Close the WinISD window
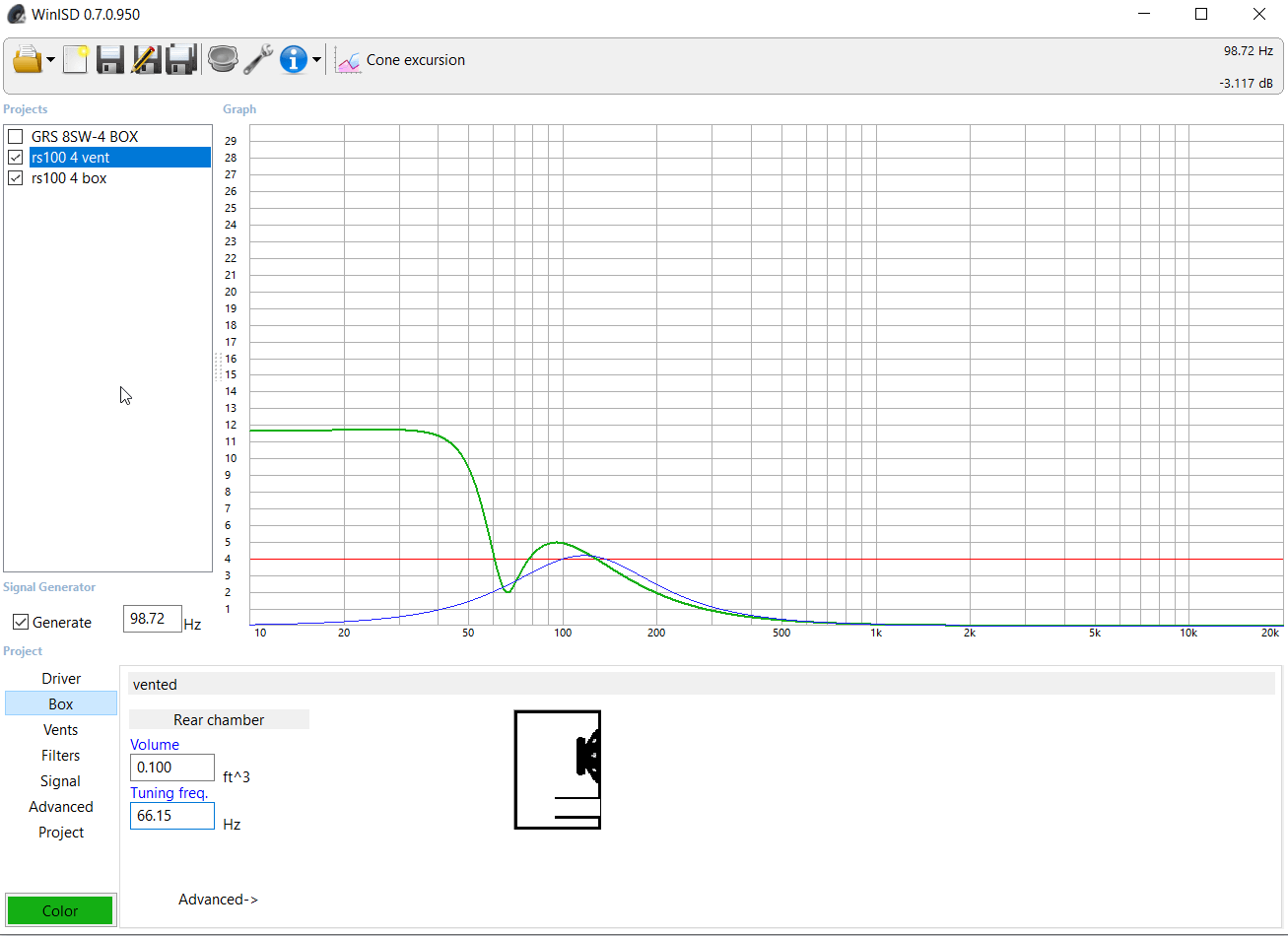The height and width of the screenshot is (936, 1288). pos(1259,14)
